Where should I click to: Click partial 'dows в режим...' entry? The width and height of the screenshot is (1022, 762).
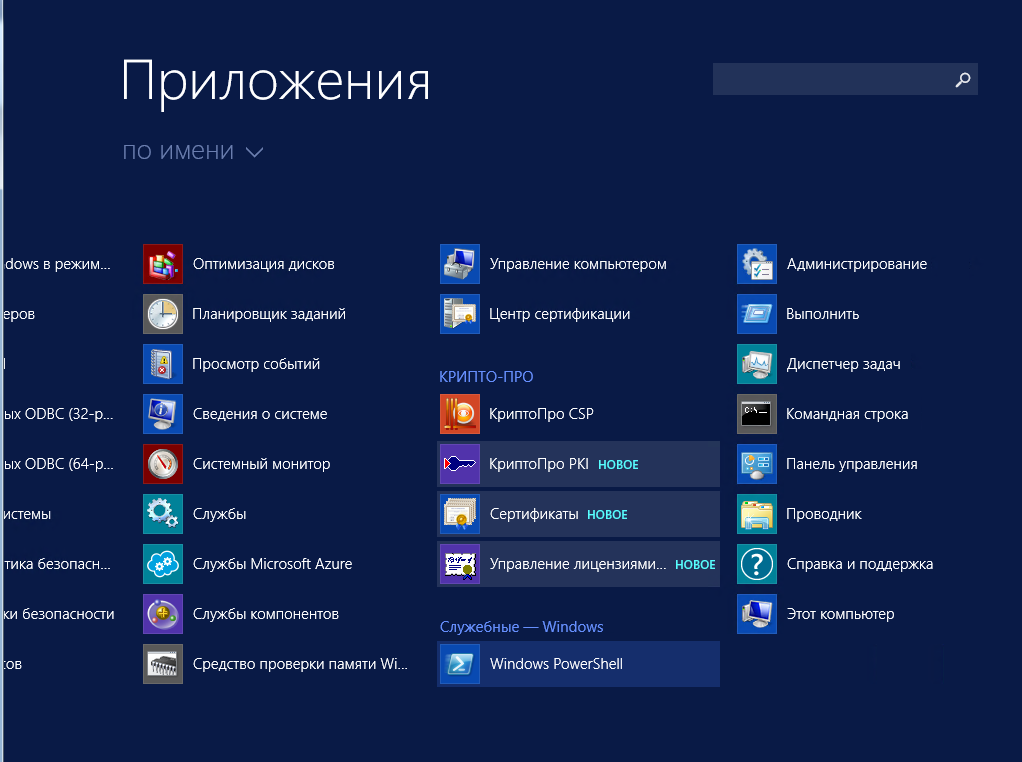(57, 264)
